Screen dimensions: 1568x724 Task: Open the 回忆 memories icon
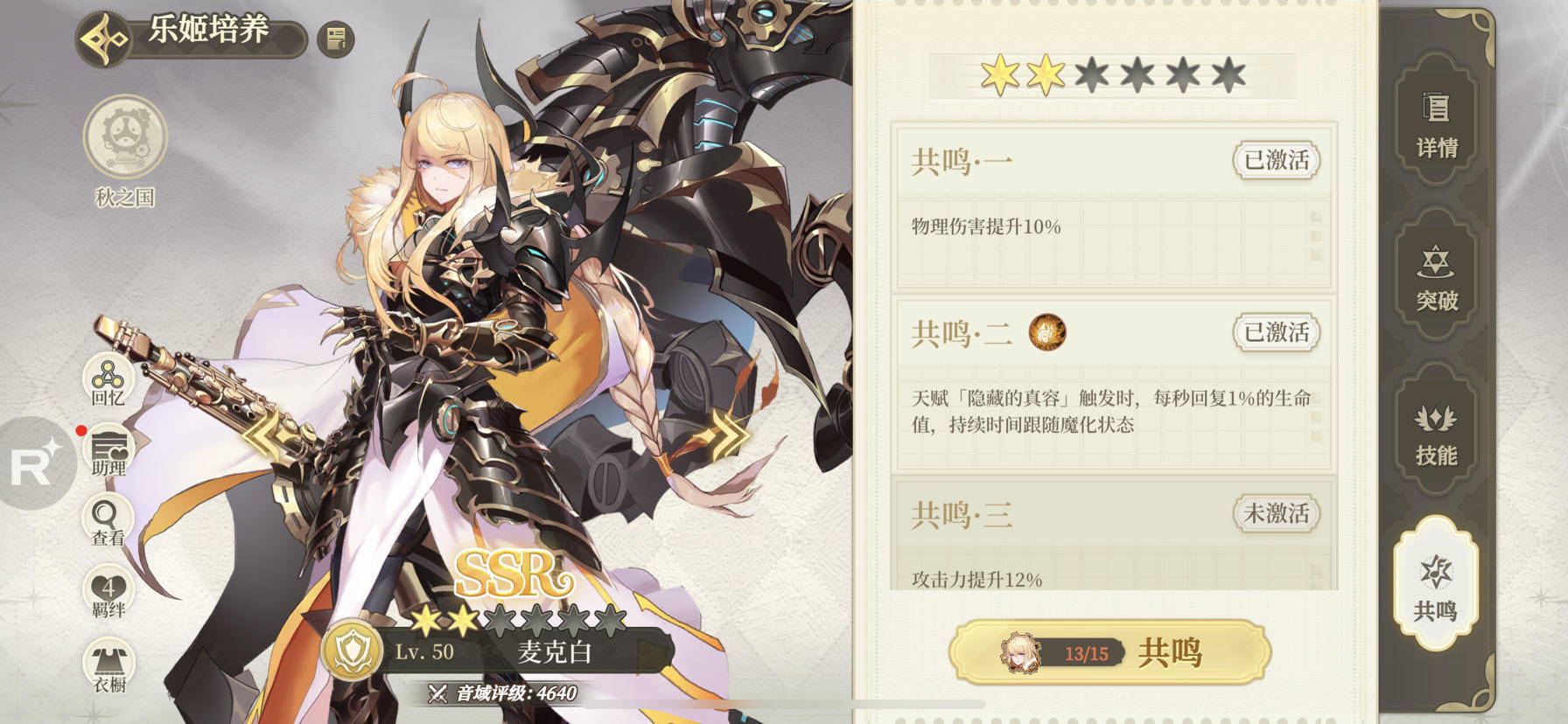(x=108, y=381)
